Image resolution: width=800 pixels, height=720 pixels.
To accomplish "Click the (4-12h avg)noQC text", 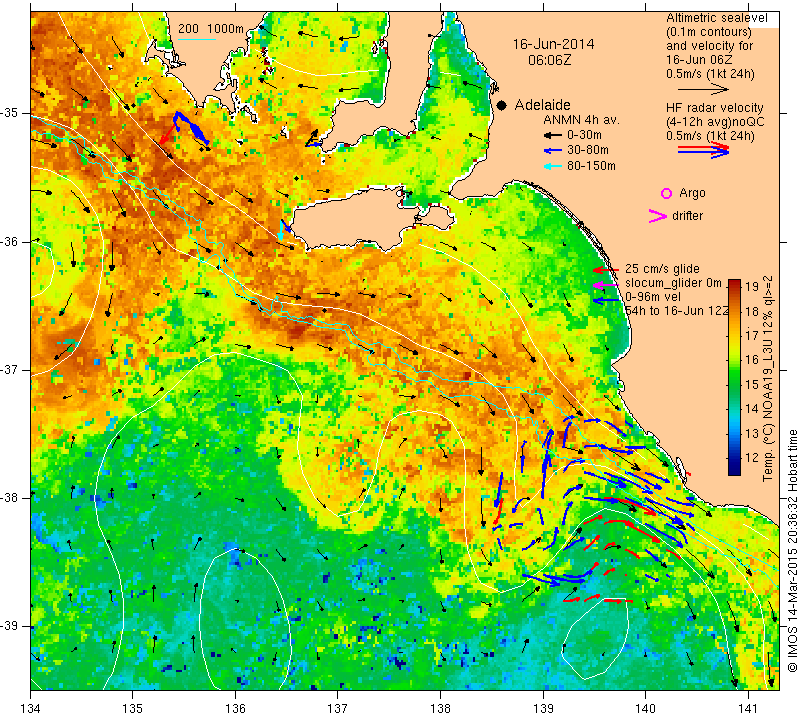I will [x=715, y=122].
